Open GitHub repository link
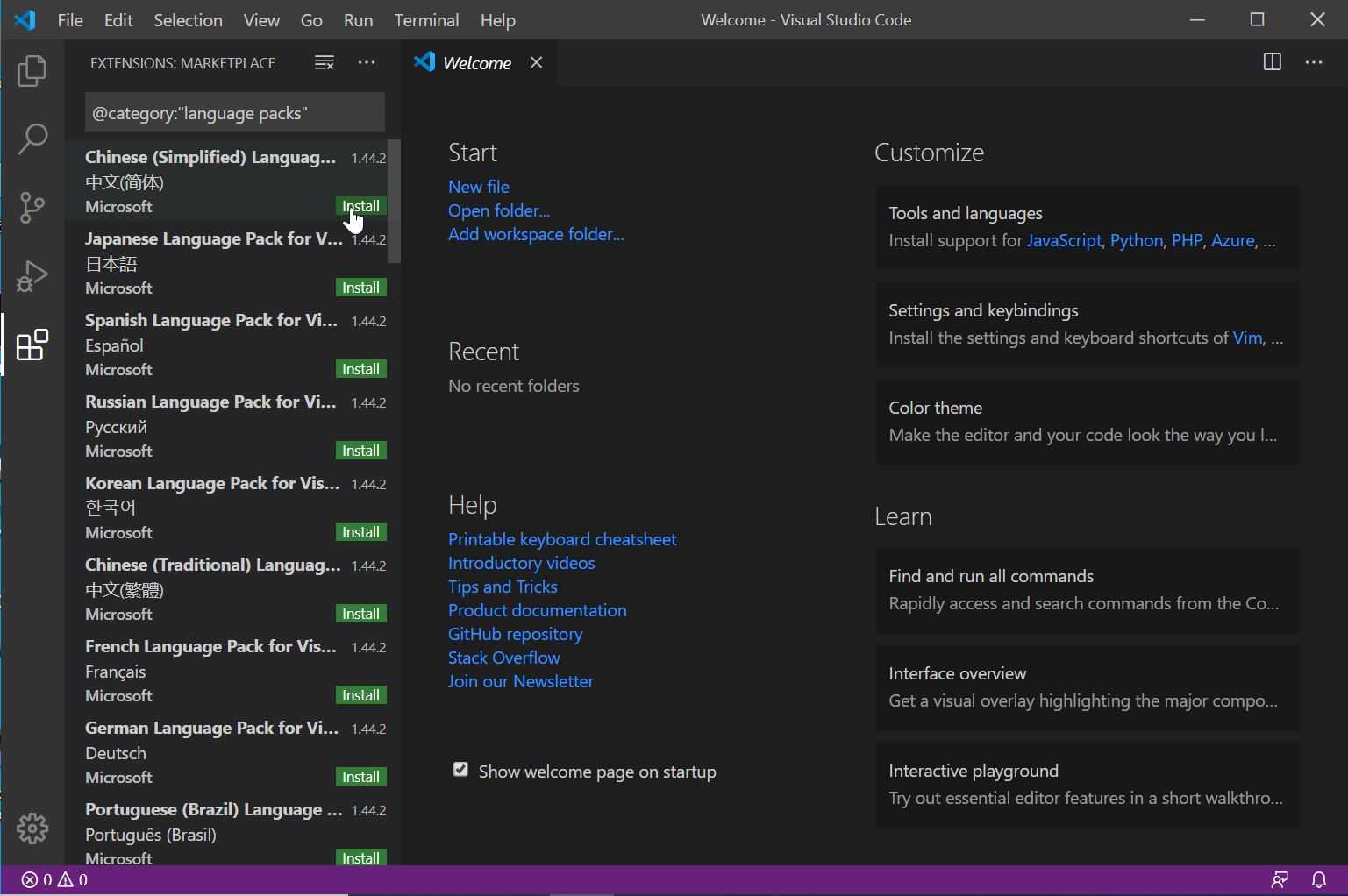The width and height of the screenshot is (1348, 896). pyautogui.click(x=515, y=634)
